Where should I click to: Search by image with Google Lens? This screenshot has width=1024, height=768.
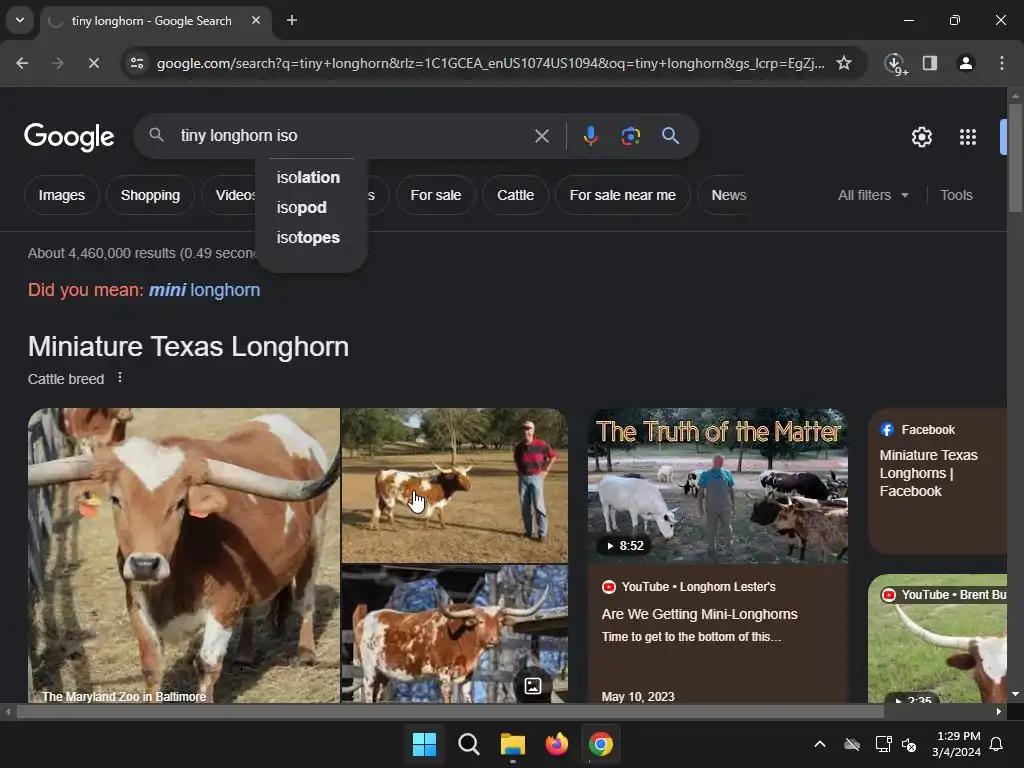pyautogui.click(x=630, y=136)
